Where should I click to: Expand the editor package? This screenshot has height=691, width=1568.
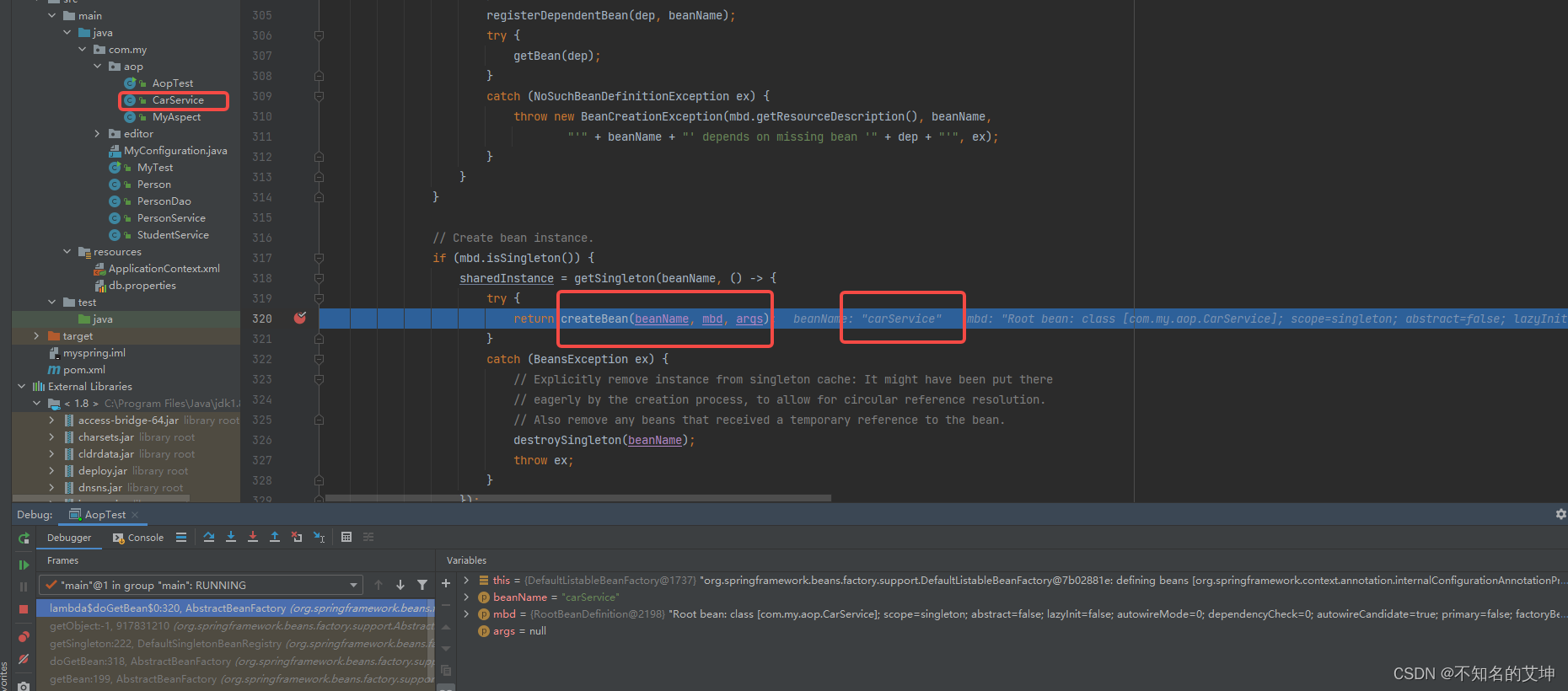pos(98,133)
